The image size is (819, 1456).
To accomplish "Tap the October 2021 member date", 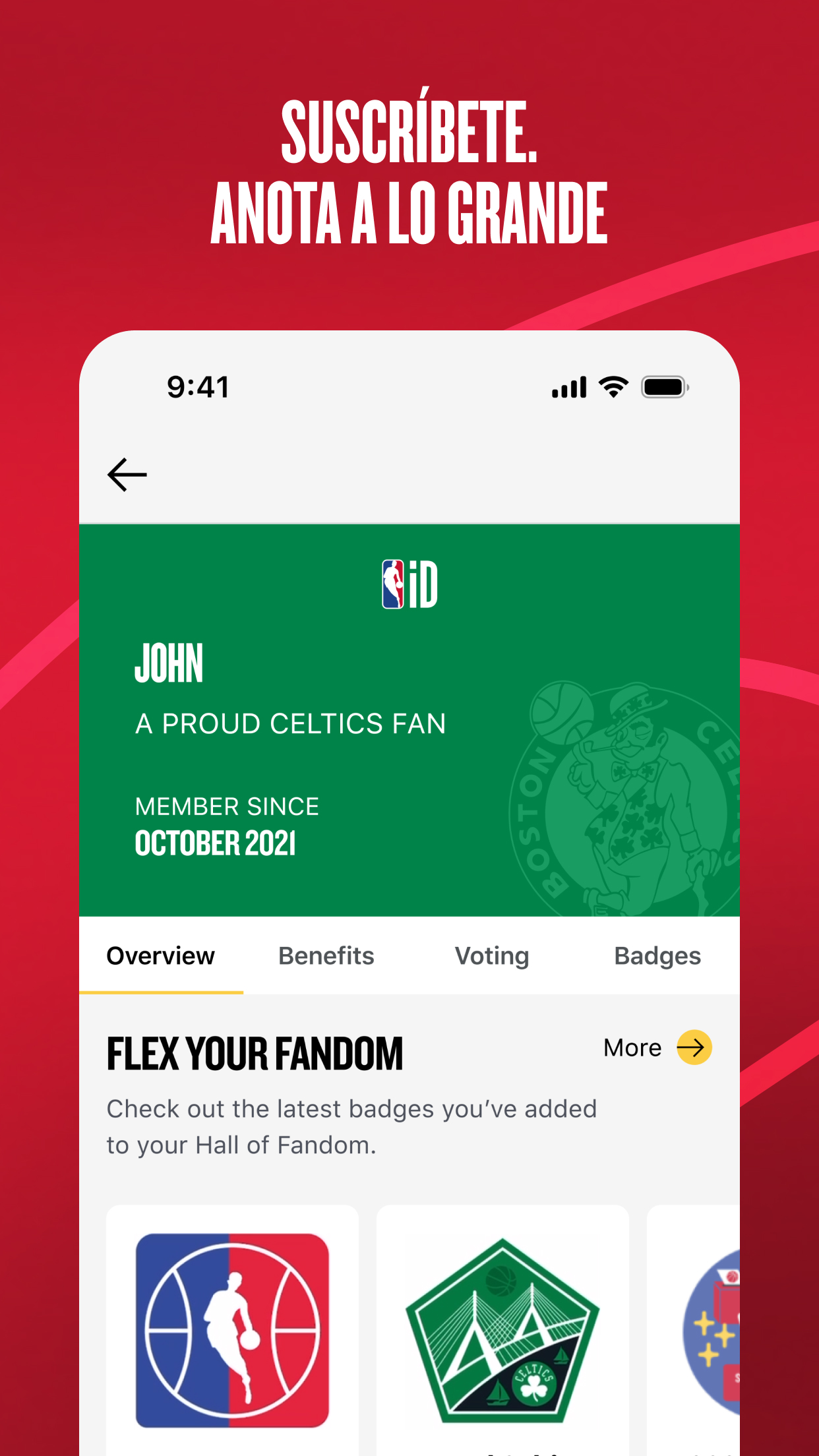I will pos(216,843).
